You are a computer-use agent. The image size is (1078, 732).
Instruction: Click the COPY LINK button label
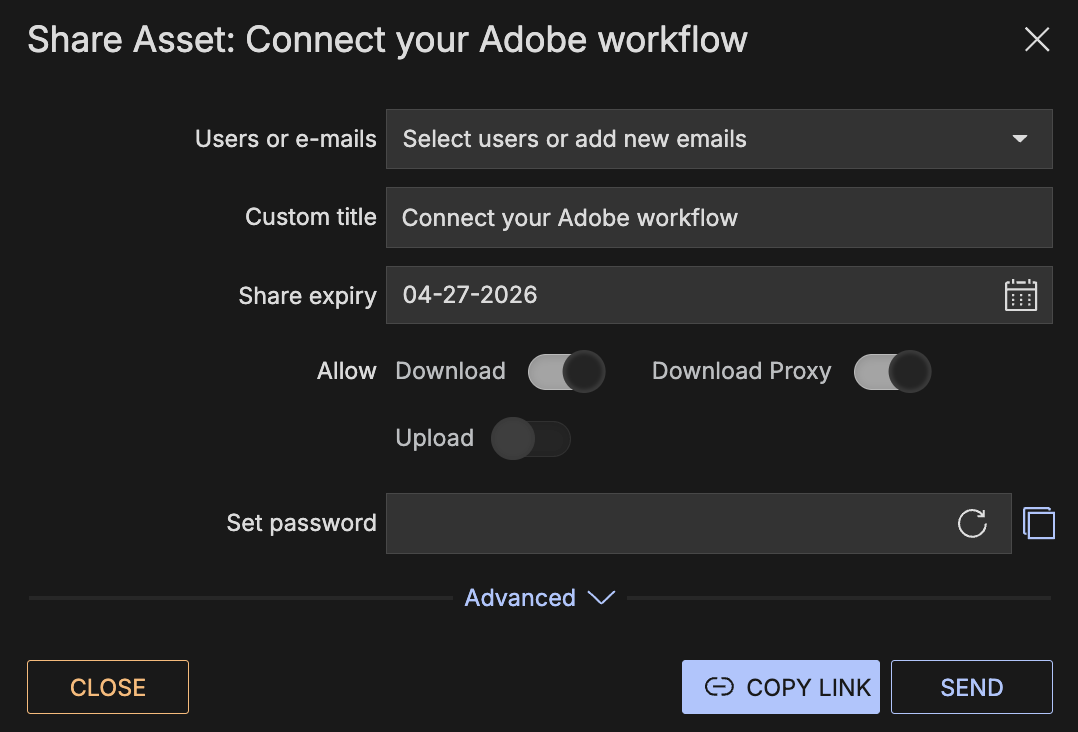click(808, 687)
